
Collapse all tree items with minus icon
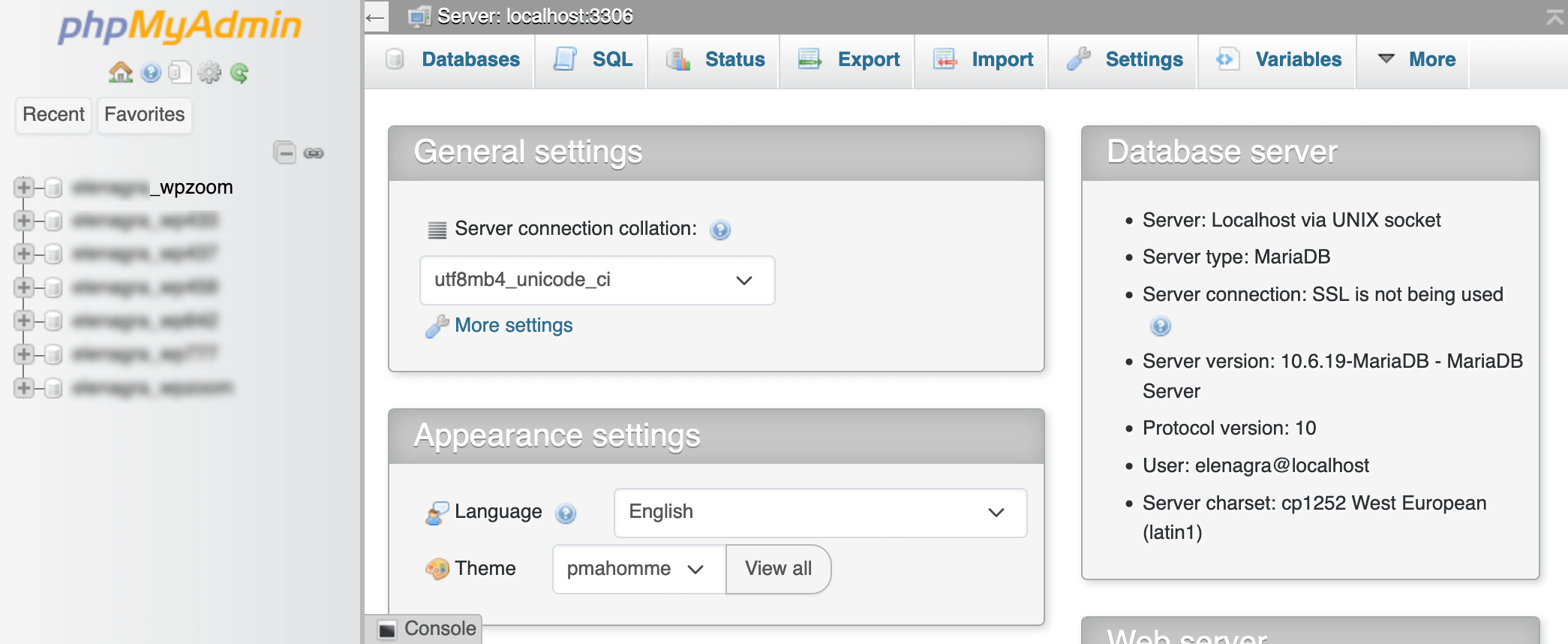click(284, 153)
